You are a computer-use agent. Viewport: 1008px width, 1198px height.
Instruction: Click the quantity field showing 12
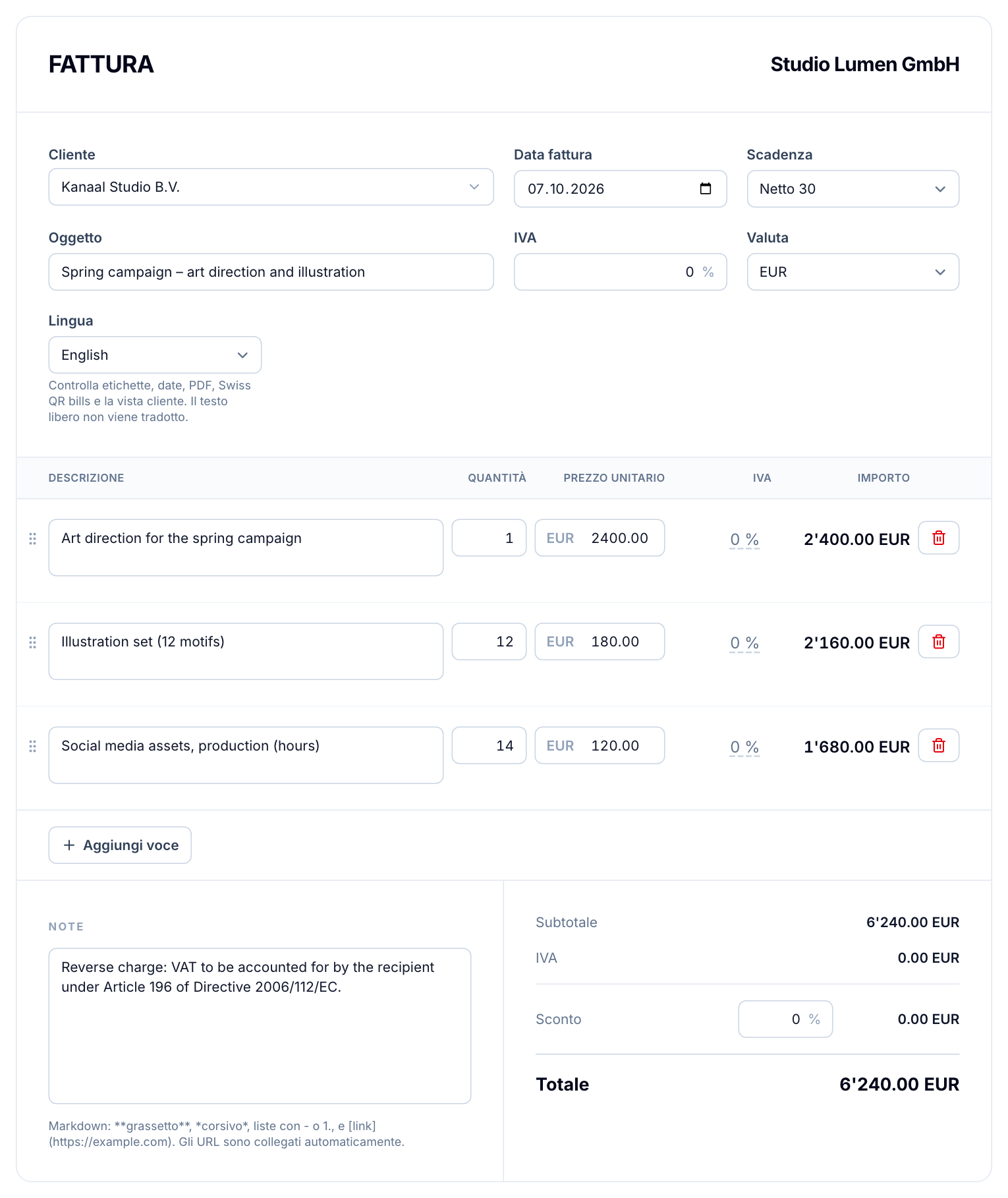click(x=489, y=641)
